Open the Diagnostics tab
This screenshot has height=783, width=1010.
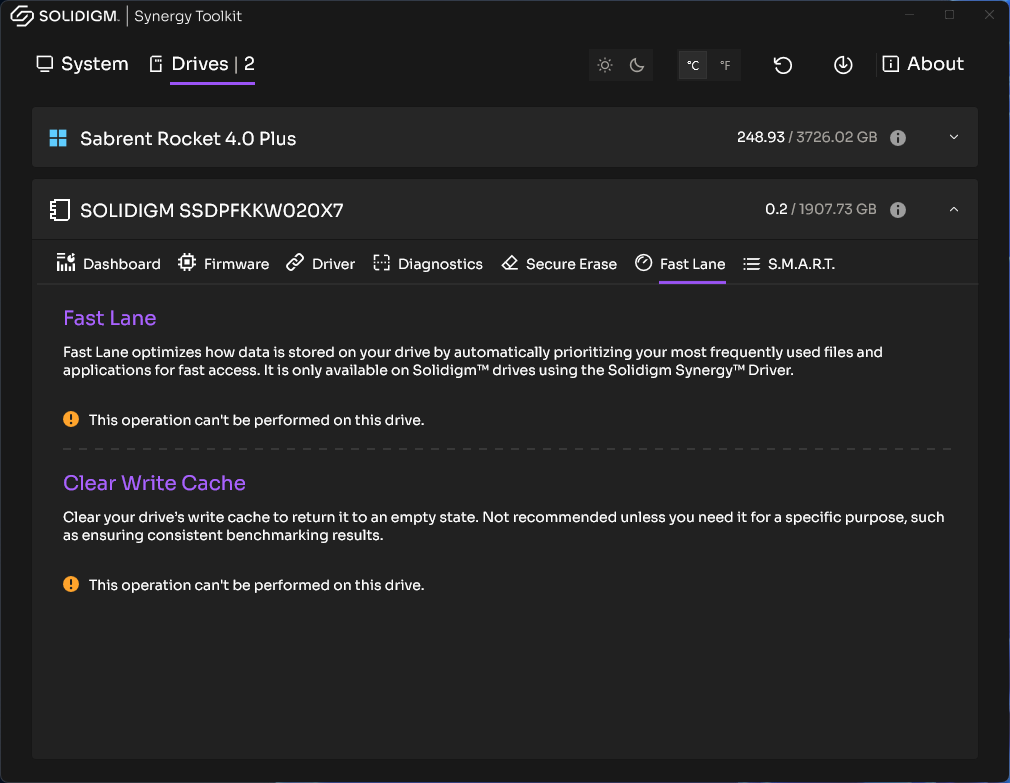click(x=428, y=263)
